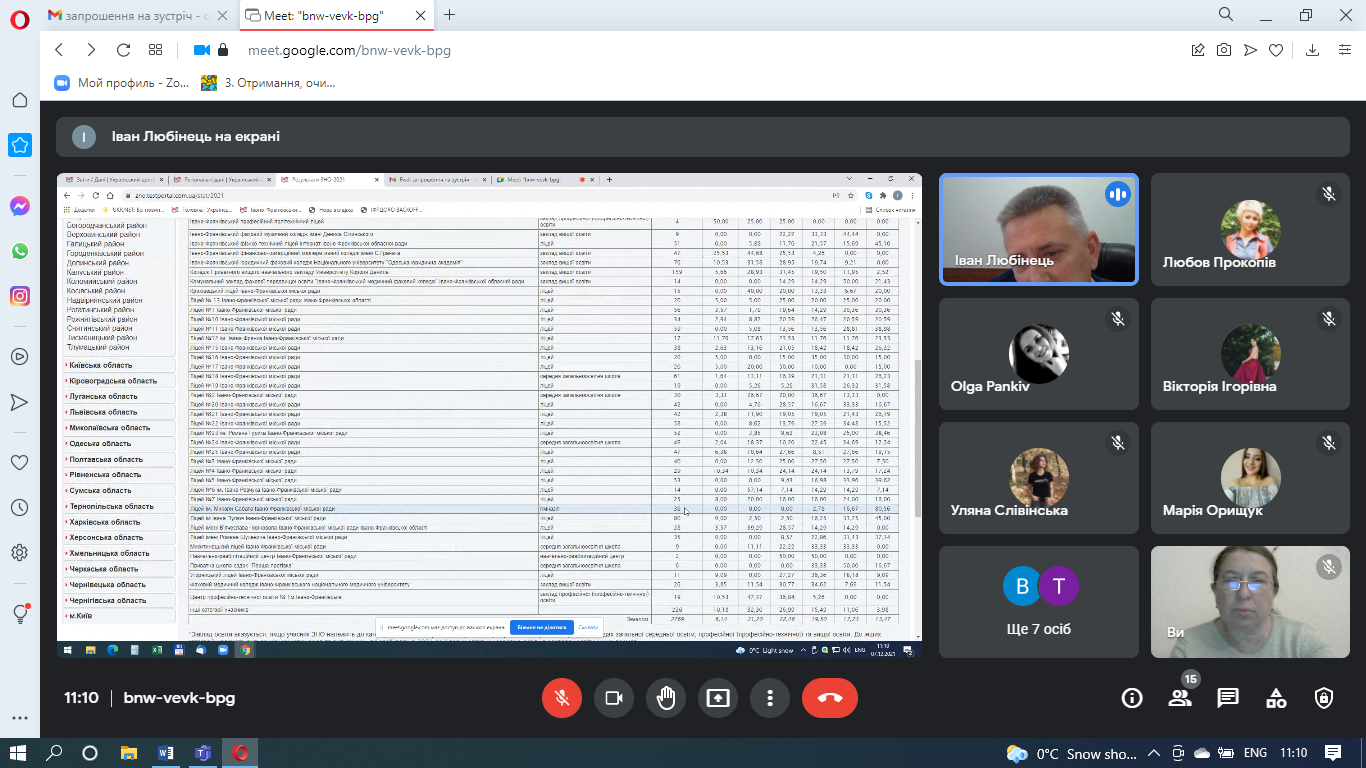1366x768 pixels.
Task: Select Іван Любінець video tile
Action: [1039, 229]
